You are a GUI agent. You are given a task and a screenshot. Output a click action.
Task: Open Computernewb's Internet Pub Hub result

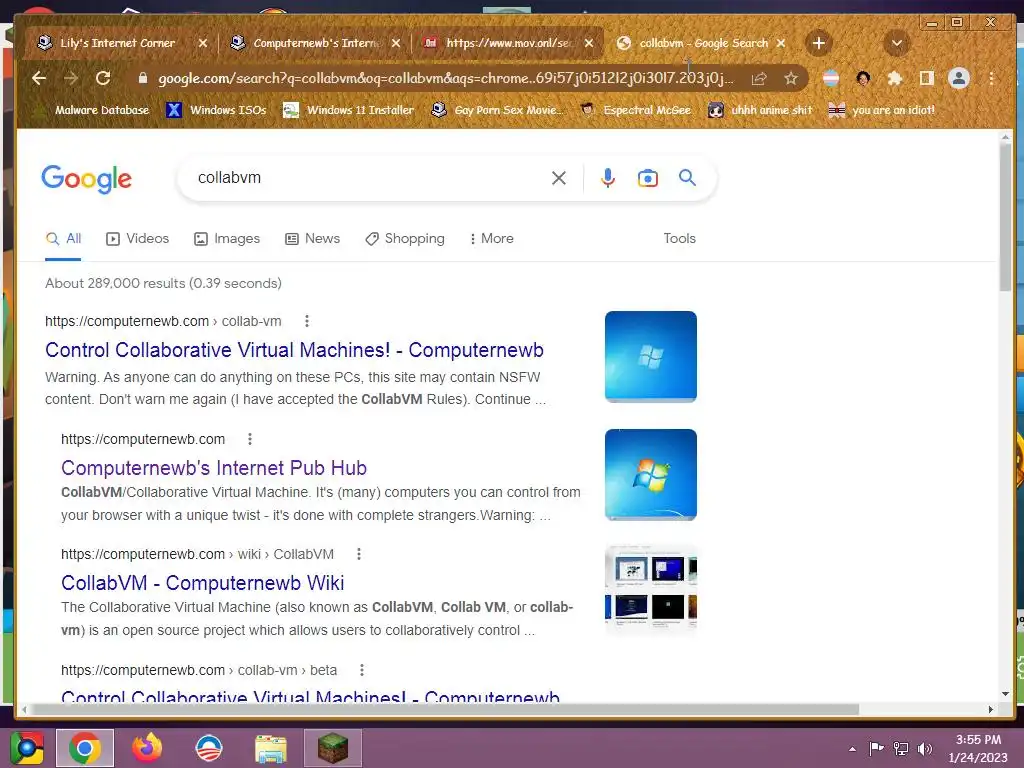214,468
